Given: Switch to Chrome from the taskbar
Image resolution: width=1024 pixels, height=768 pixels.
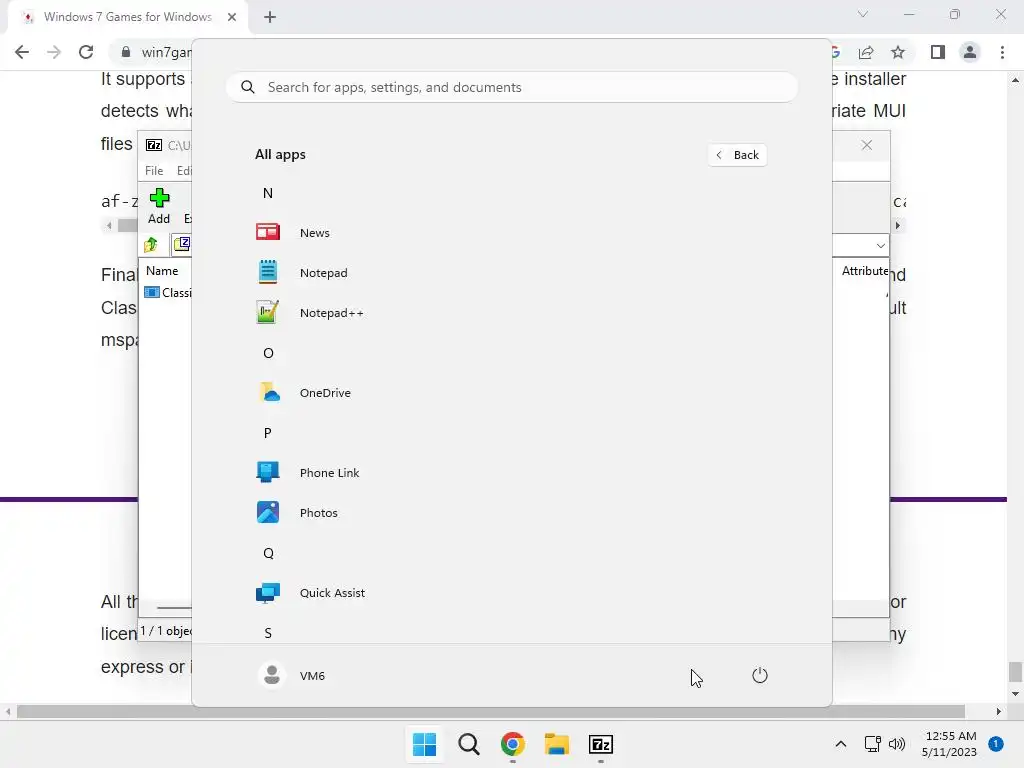Looking at the screenshot, I should point(513,744).
